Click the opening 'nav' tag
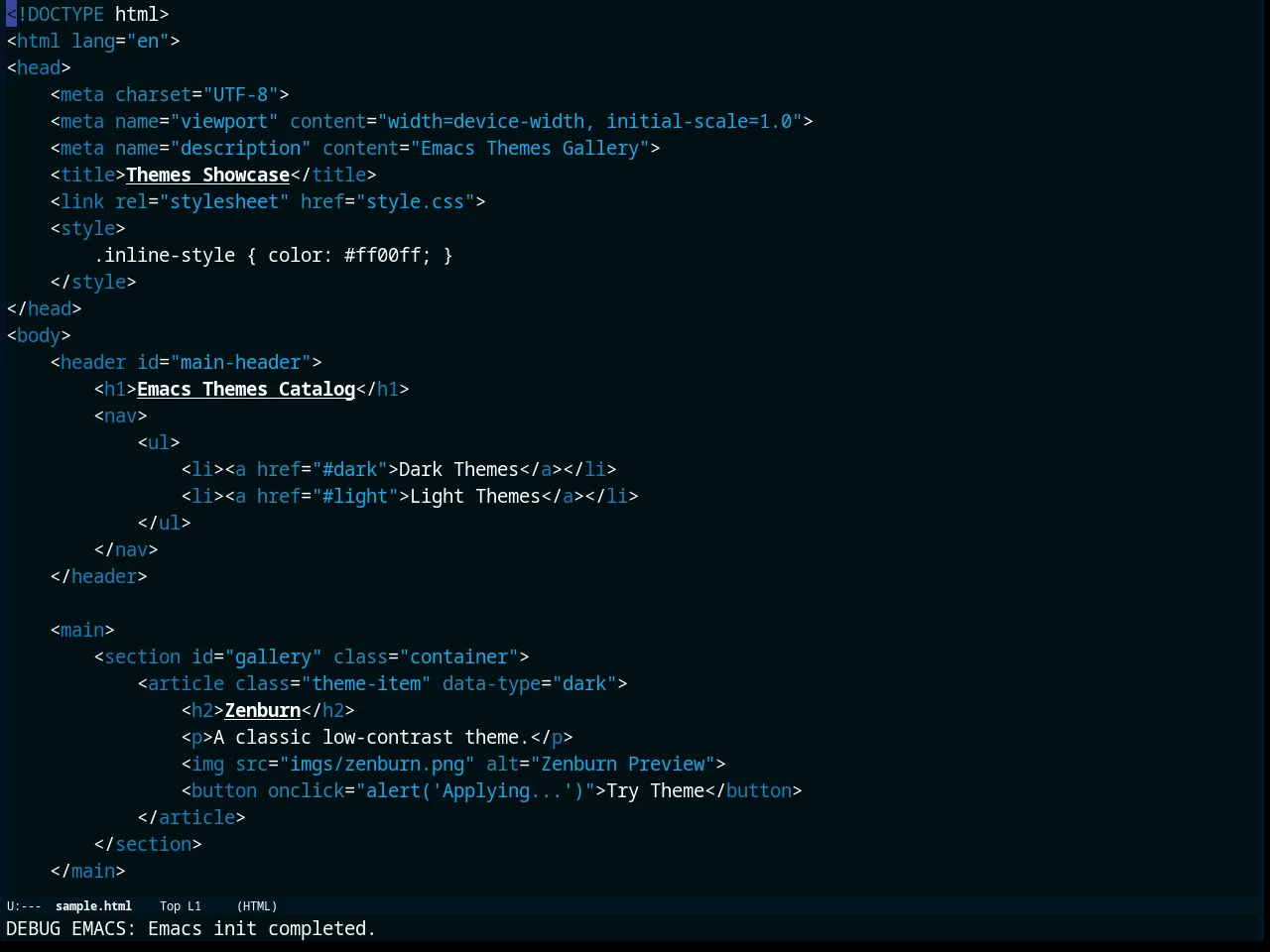The image size is (1270, 952). 120,416
